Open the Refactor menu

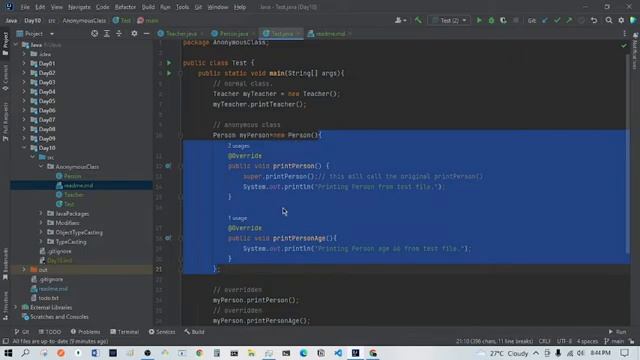coord(125,7)
